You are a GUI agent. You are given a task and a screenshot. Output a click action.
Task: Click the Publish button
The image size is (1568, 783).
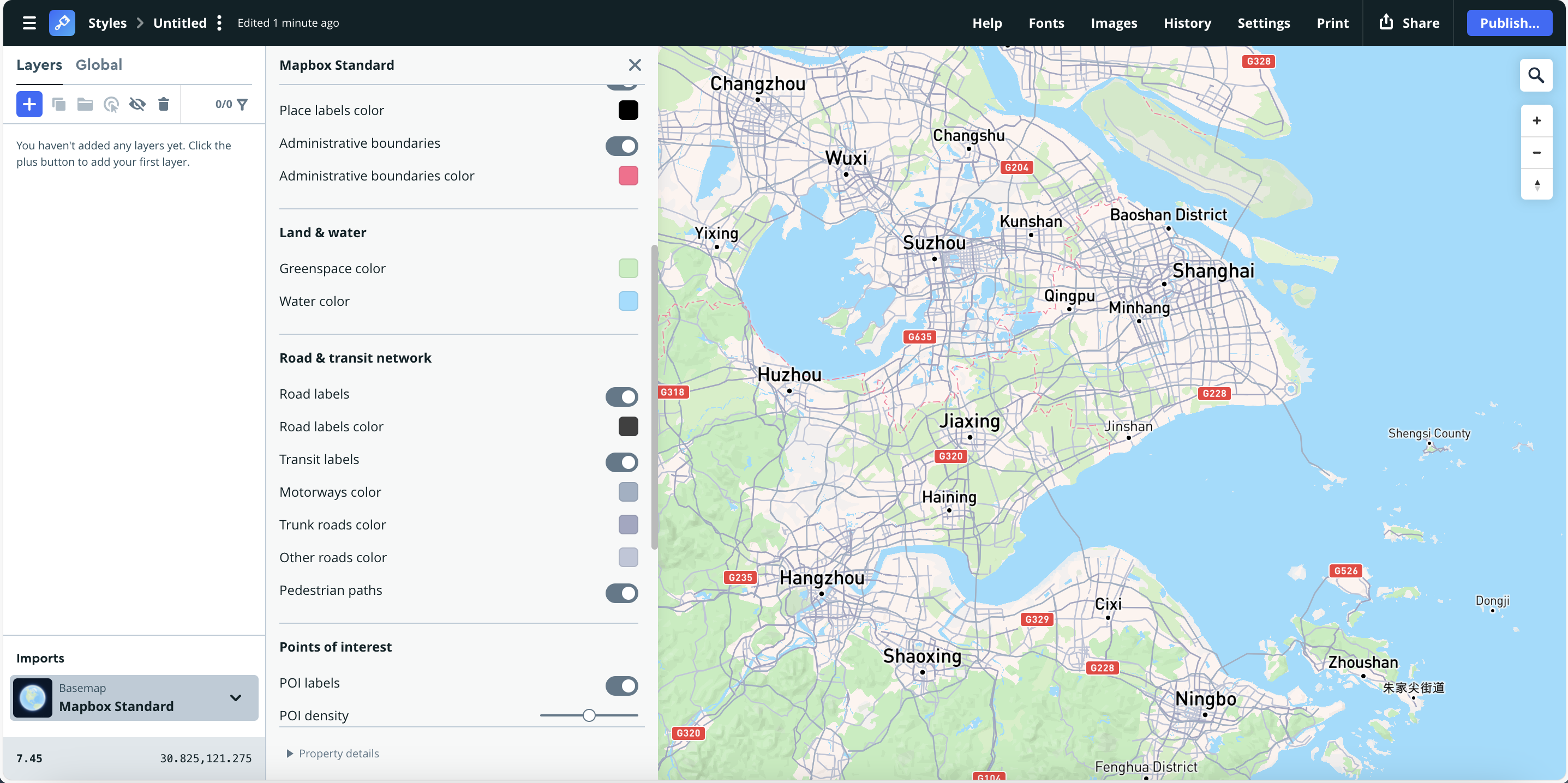(1509, 23)
